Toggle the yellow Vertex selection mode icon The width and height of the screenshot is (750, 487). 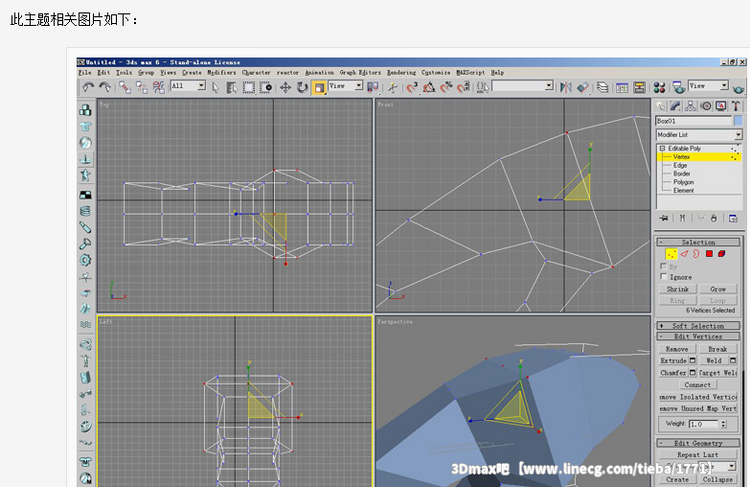(671, 254)
